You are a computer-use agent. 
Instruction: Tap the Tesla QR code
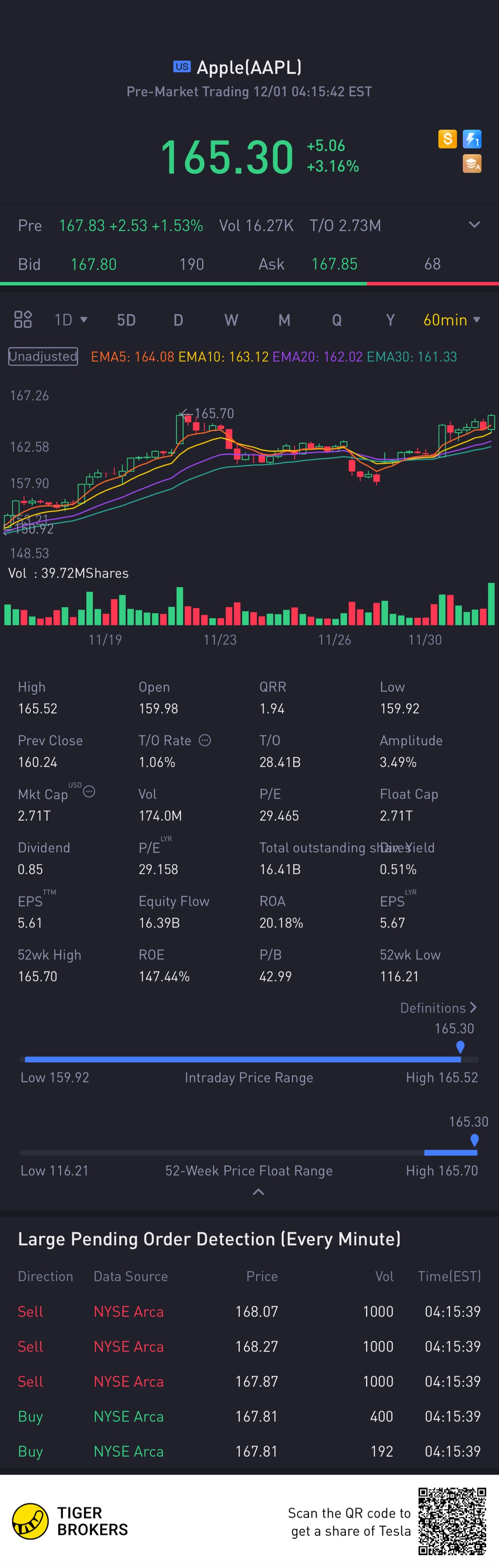452,1521
